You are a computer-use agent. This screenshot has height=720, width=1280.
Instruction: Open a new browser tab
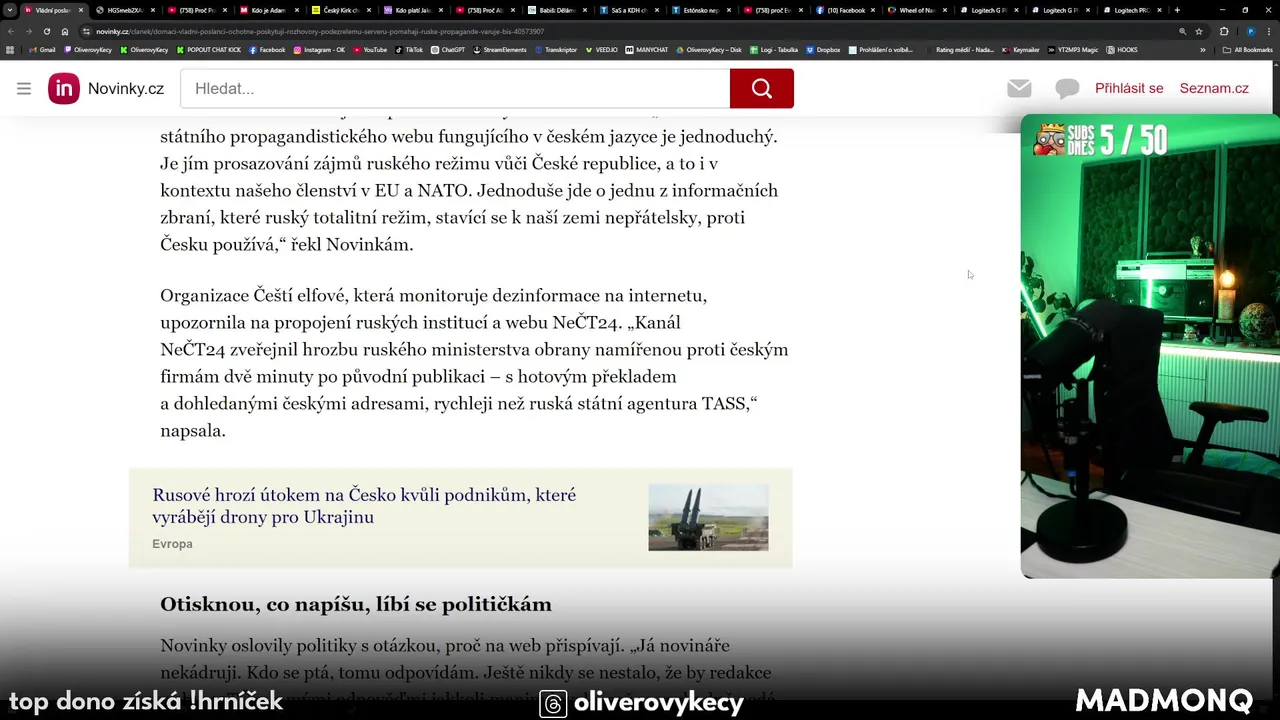click(1177, 10)
